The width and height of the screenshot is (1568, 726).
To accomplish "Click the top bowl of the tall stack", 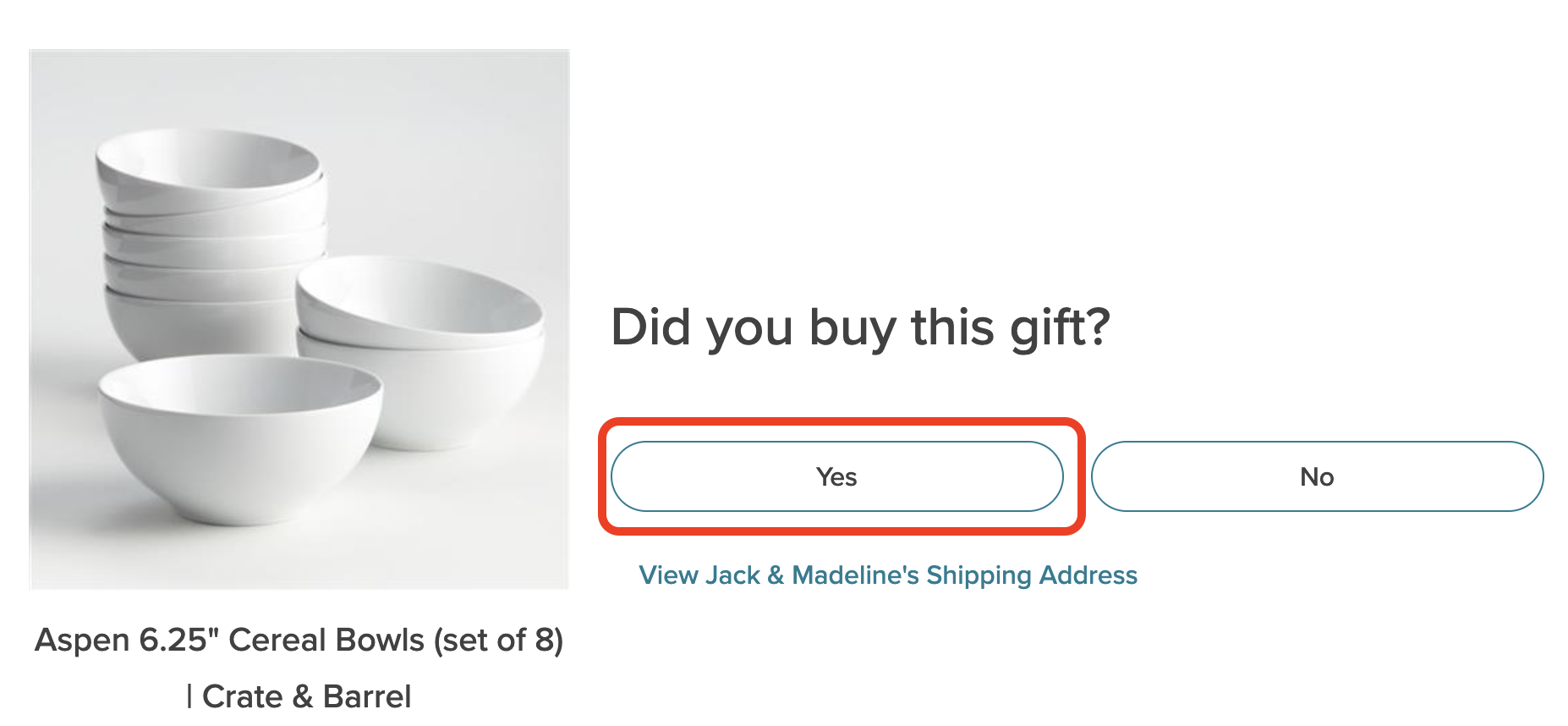I will pos(209,169).
